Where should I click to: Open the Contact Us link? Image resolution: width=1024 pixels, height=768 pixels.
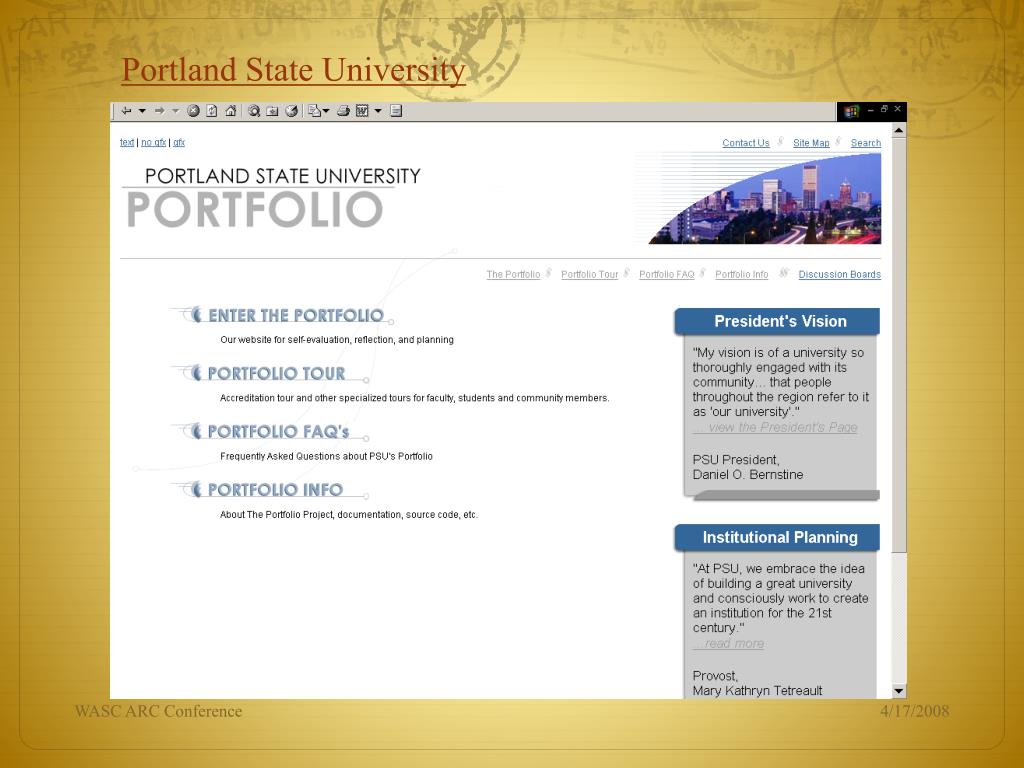[746, 143]
